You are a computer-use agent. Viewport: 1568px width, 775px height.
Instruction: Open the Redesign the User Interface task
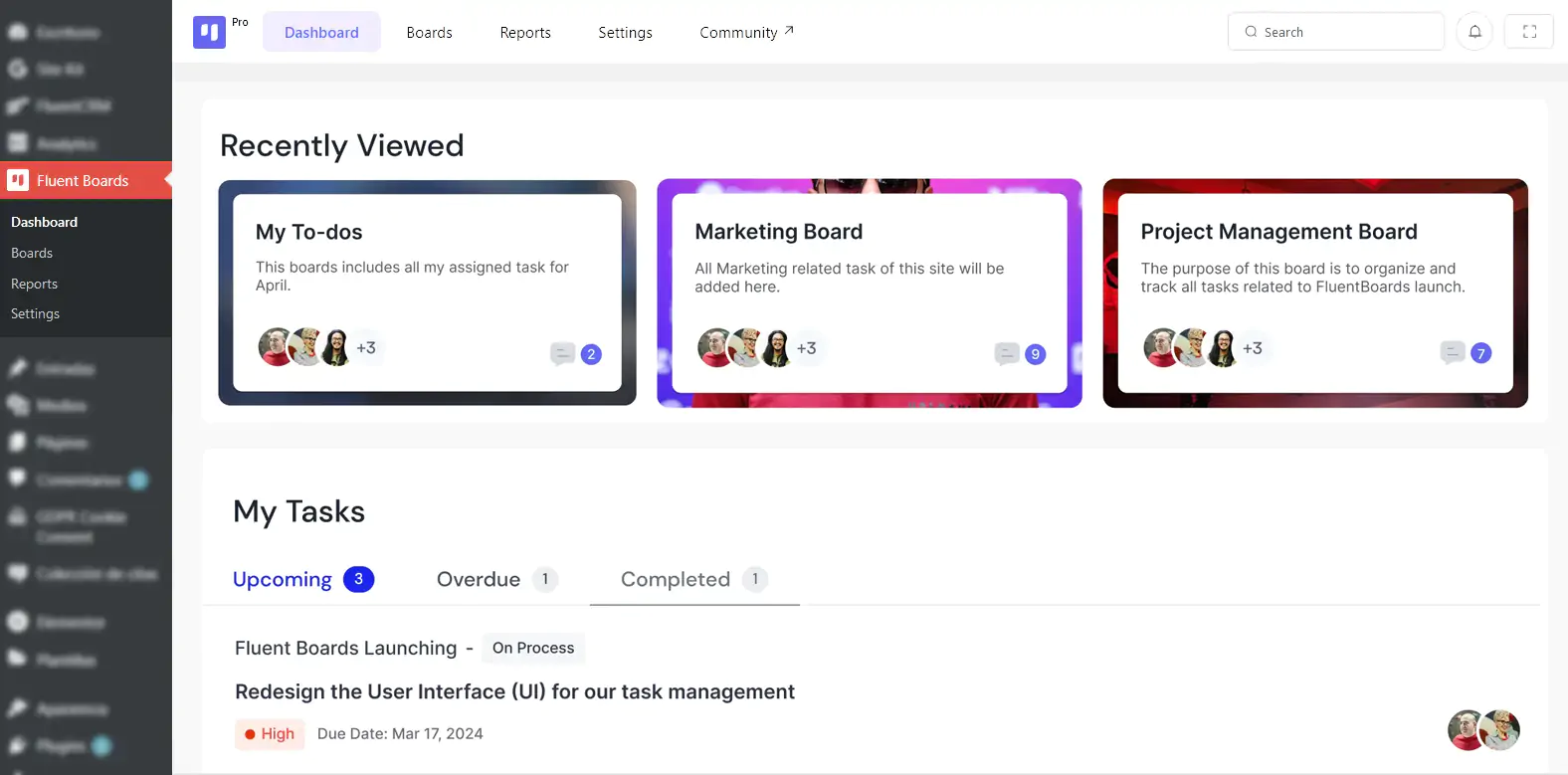pyautogui.click(x=514, y=691)
